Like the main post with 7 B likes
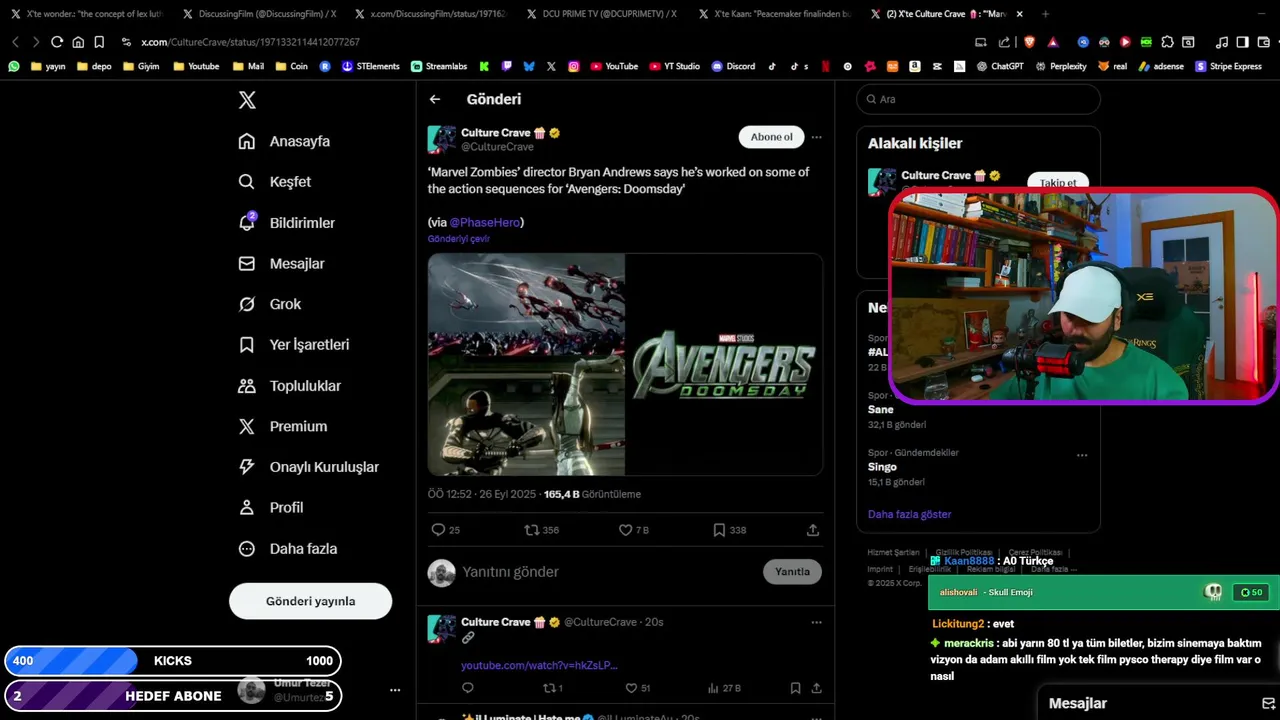Viewport: 1280px width, 720px height. [633, 530]
